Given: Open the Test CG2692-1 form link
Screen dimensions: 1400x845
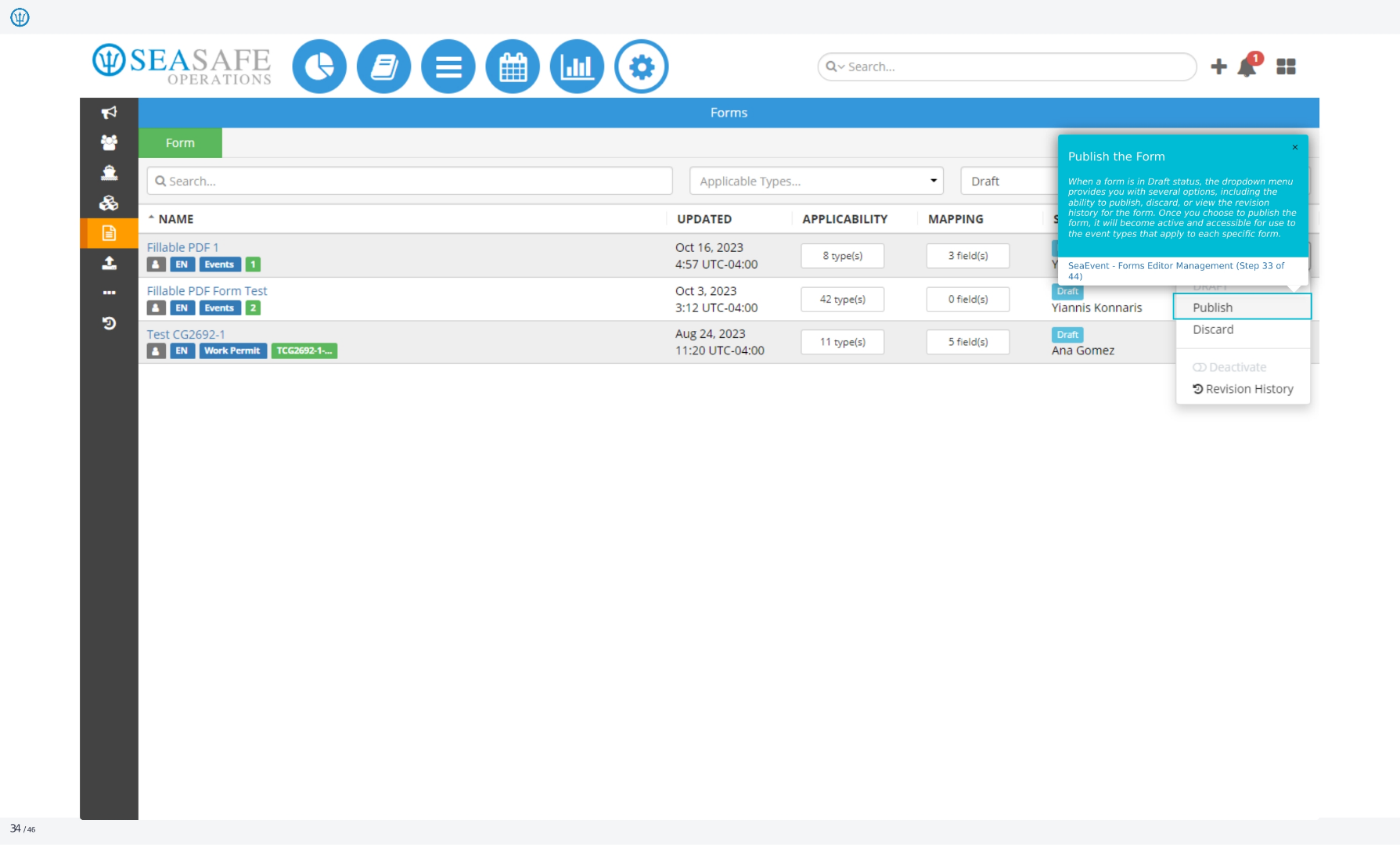Looking at the screenshot, I should click(185, 334).
